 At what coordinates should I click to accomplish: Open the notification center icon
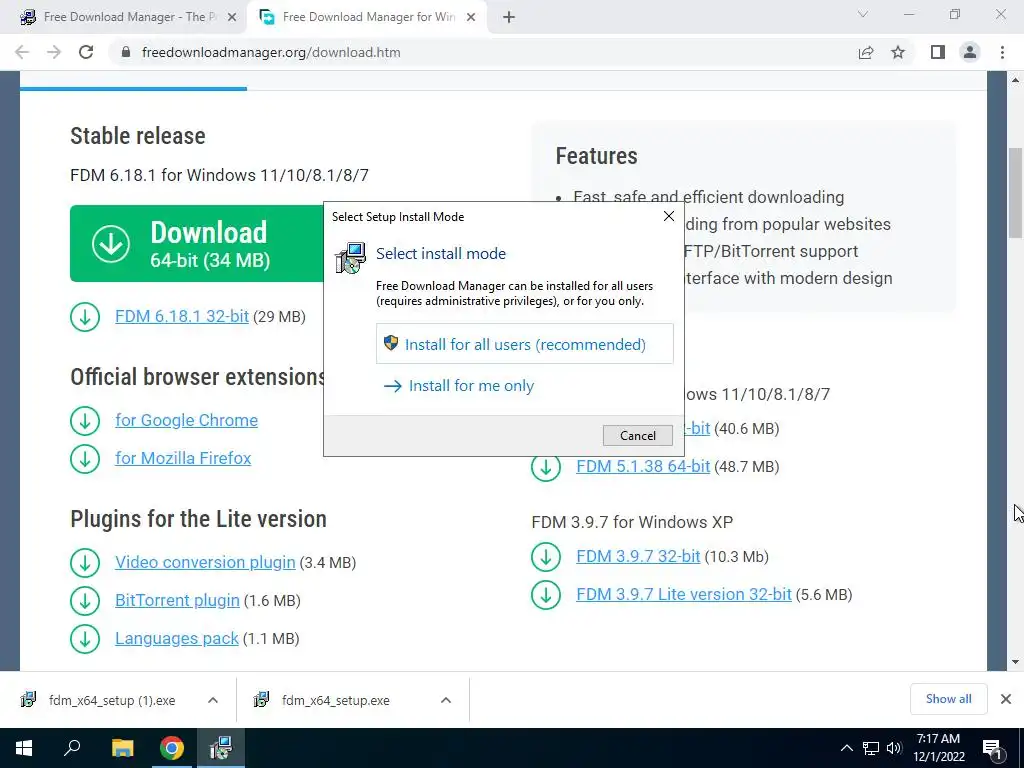[x=992, y=748]
